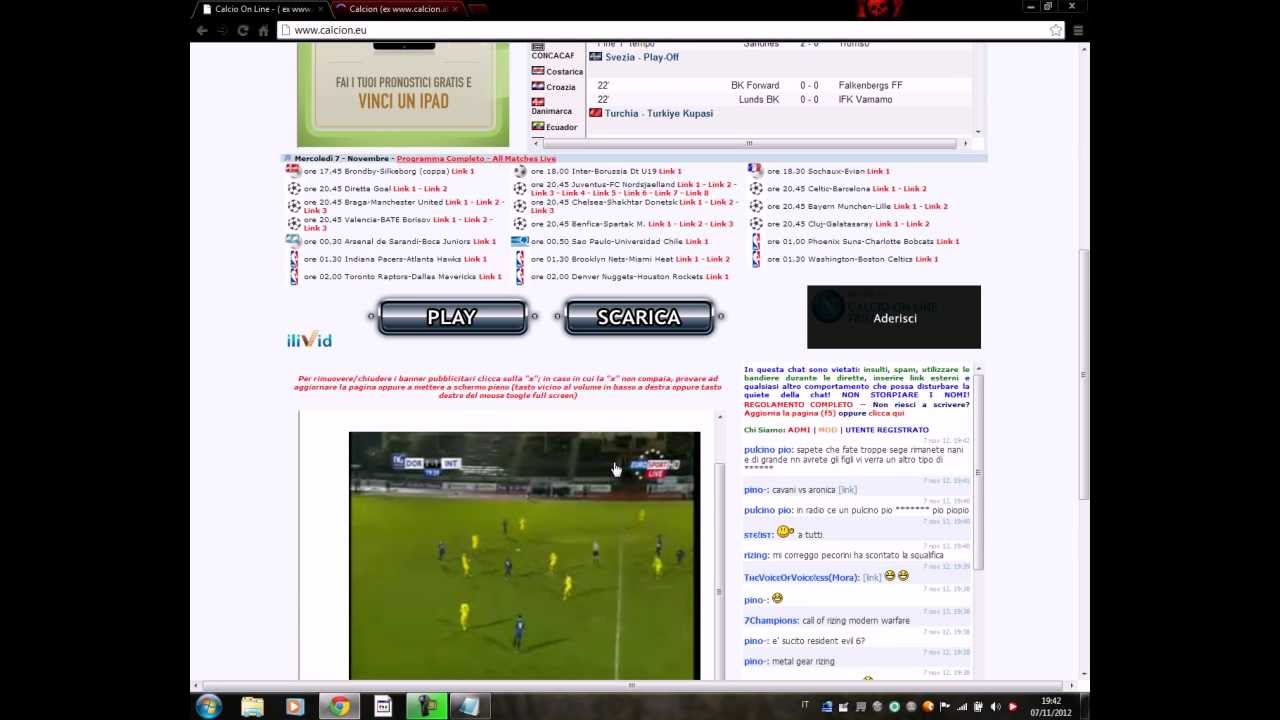Screen dimensions: 1280x720
Task: Select Danimarca in the country list
Action: (552, 111)
